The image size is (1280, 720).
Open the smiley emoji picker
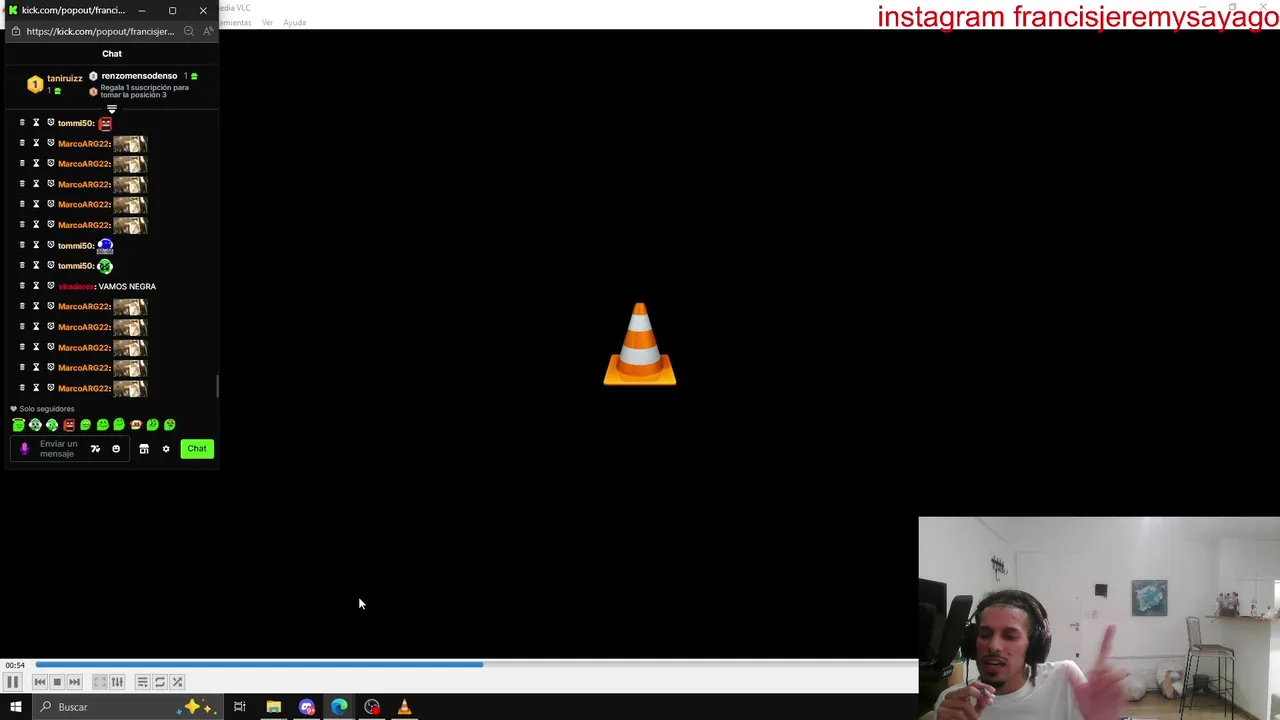(116, 449)
